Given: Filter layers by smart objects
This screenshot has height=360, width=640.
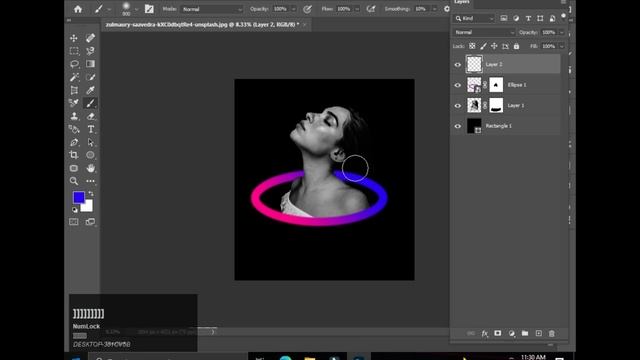Looking at the screenshot, I should (x=552, y=18).
